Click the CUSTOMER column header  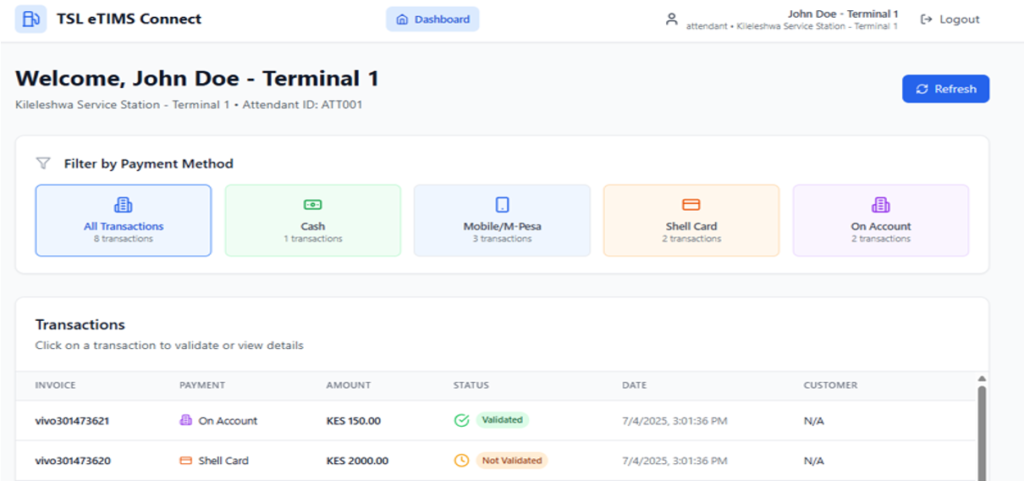coord(830,385)
